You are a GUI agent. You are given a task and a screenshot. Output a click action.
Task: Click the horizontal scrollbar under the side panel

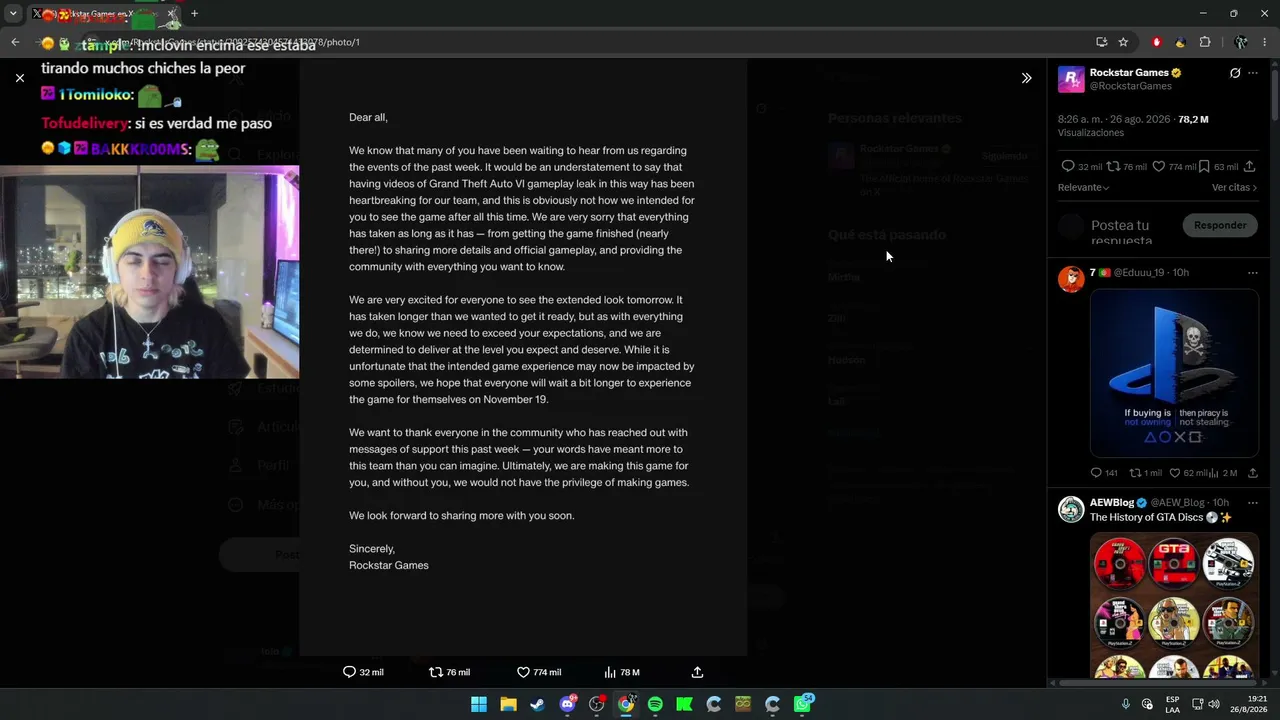coord(1159,684)
